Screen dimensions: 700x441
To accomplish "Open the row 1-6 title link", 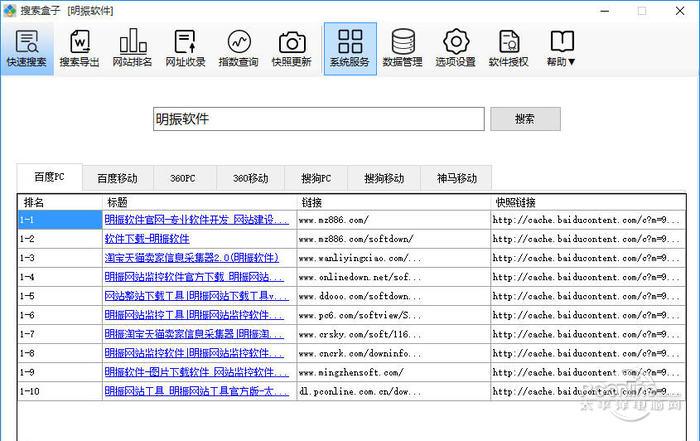I will (194, 315).
